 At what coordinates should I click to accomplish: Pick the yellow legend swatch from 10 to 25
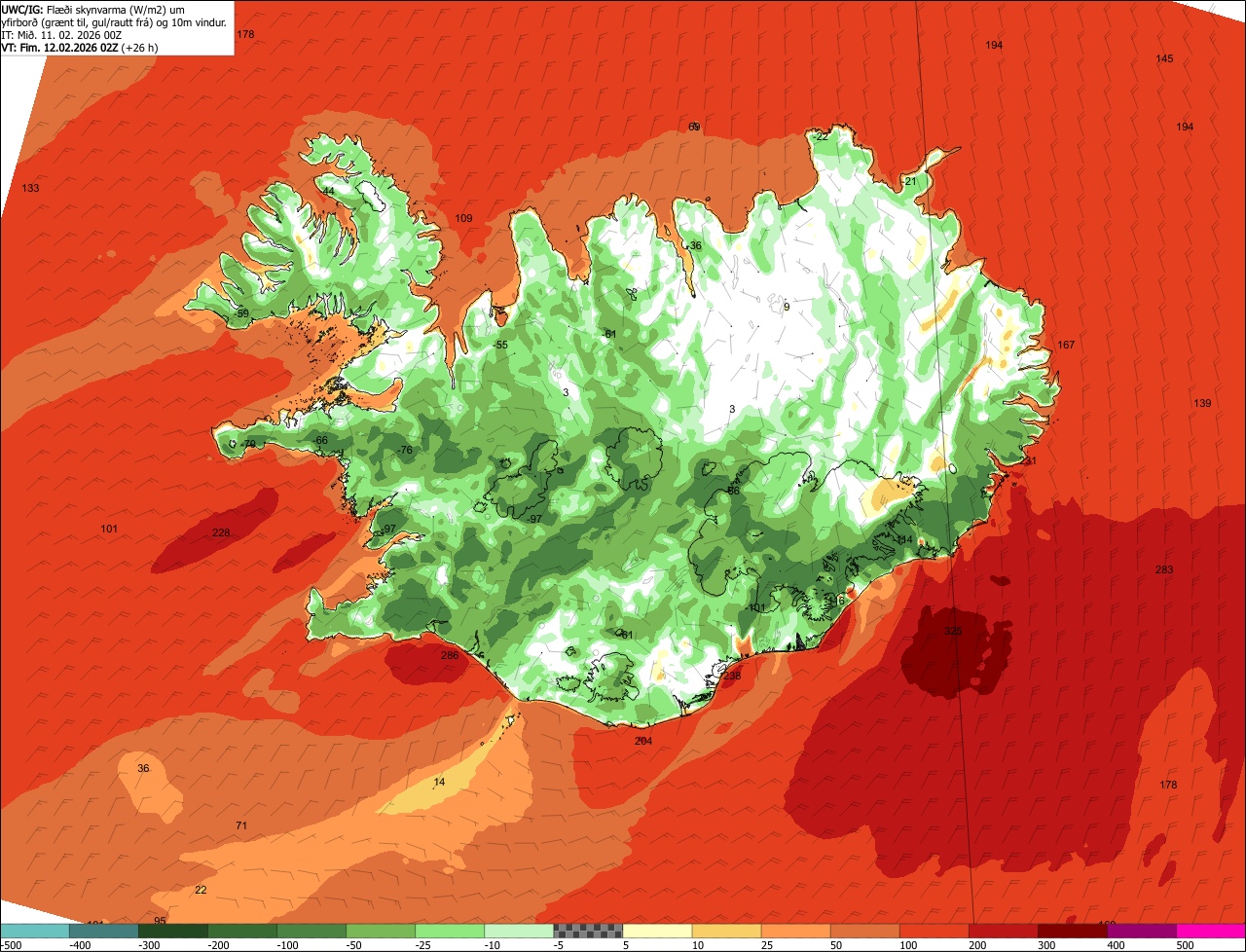726,931
